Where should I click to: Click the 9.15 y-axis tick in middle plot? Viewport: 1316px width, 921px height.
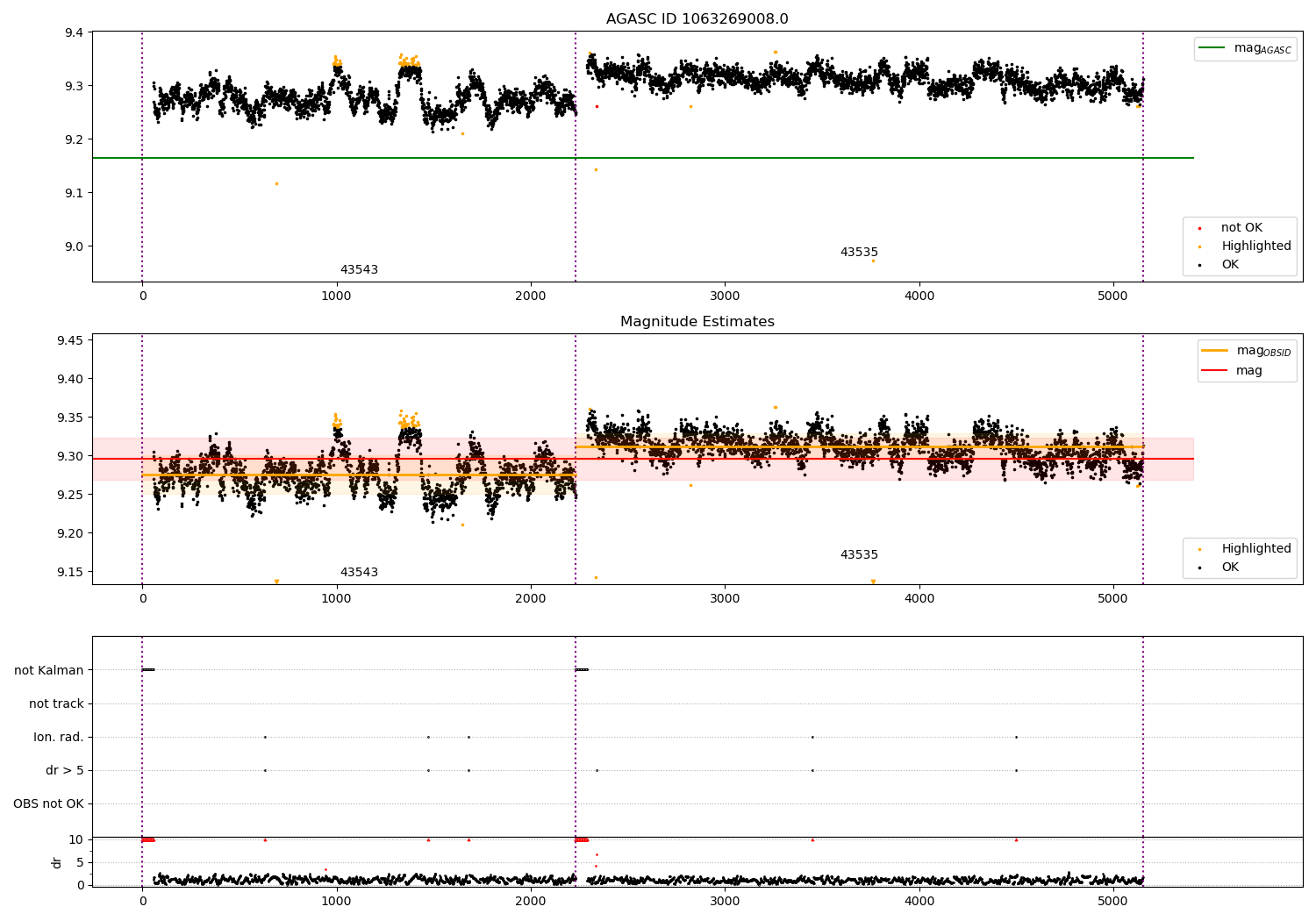pyautogui.click(x=70, y=573)
